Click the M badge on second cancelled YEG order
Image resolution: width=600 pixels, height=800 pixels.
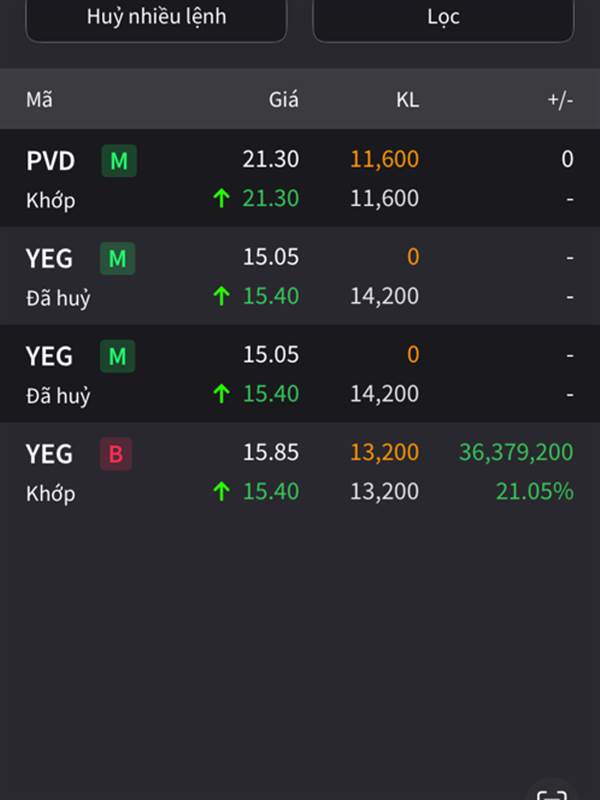pyautogui.click(x=117, y=356)
